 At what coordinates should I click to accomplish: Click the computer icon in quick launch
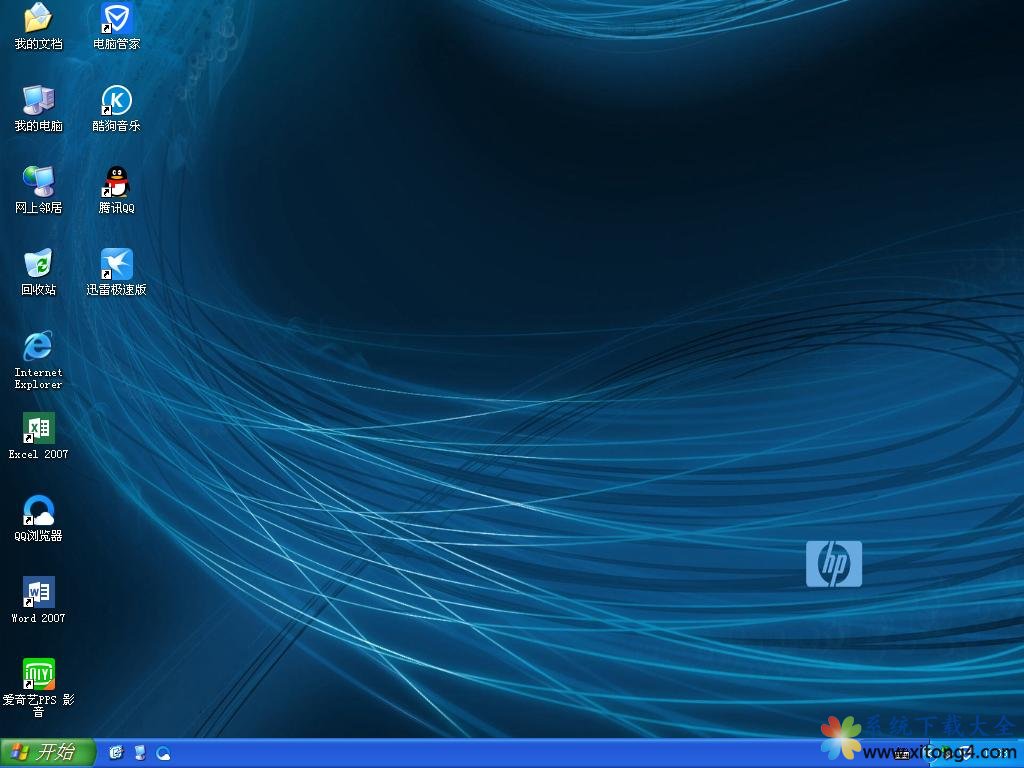point(140,753)
